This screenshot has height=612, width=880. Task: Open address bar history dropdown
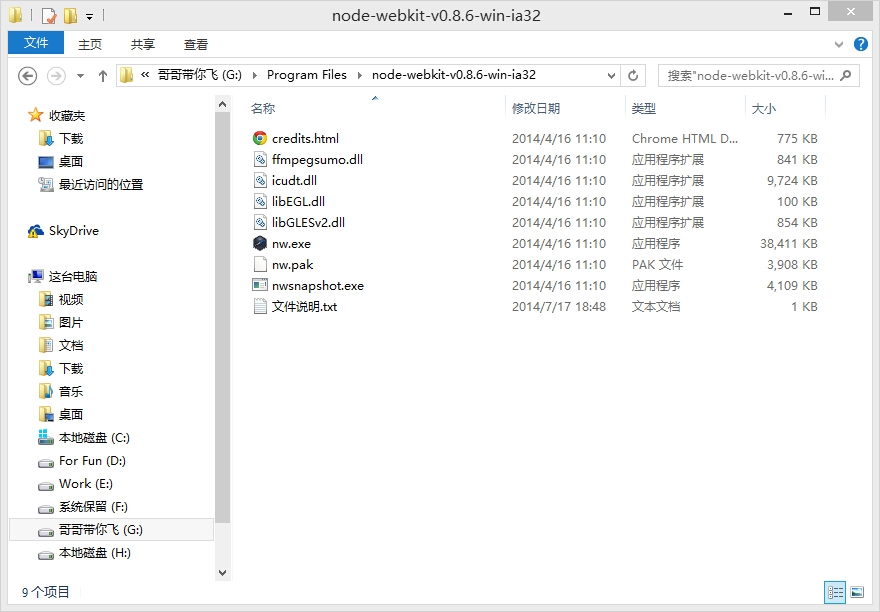611,75
